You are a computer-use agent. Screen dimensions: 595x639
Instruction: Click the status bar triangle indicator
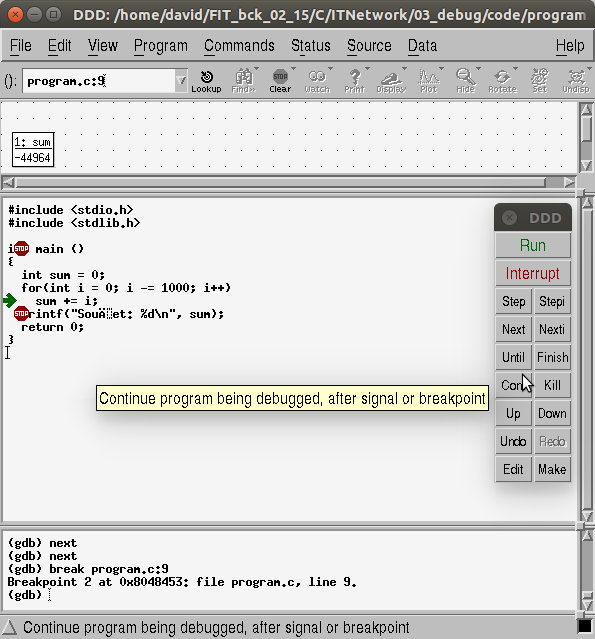(x=9, y=628)
